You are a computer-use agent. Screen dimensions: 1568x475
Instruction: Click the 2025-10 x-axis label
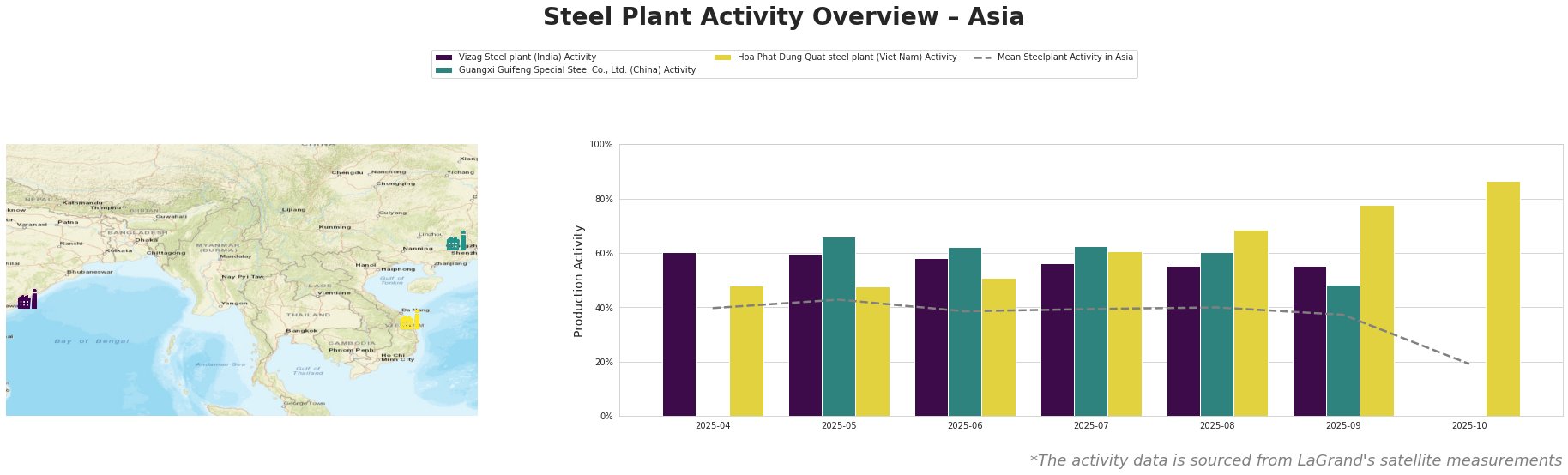point(1469,425)
